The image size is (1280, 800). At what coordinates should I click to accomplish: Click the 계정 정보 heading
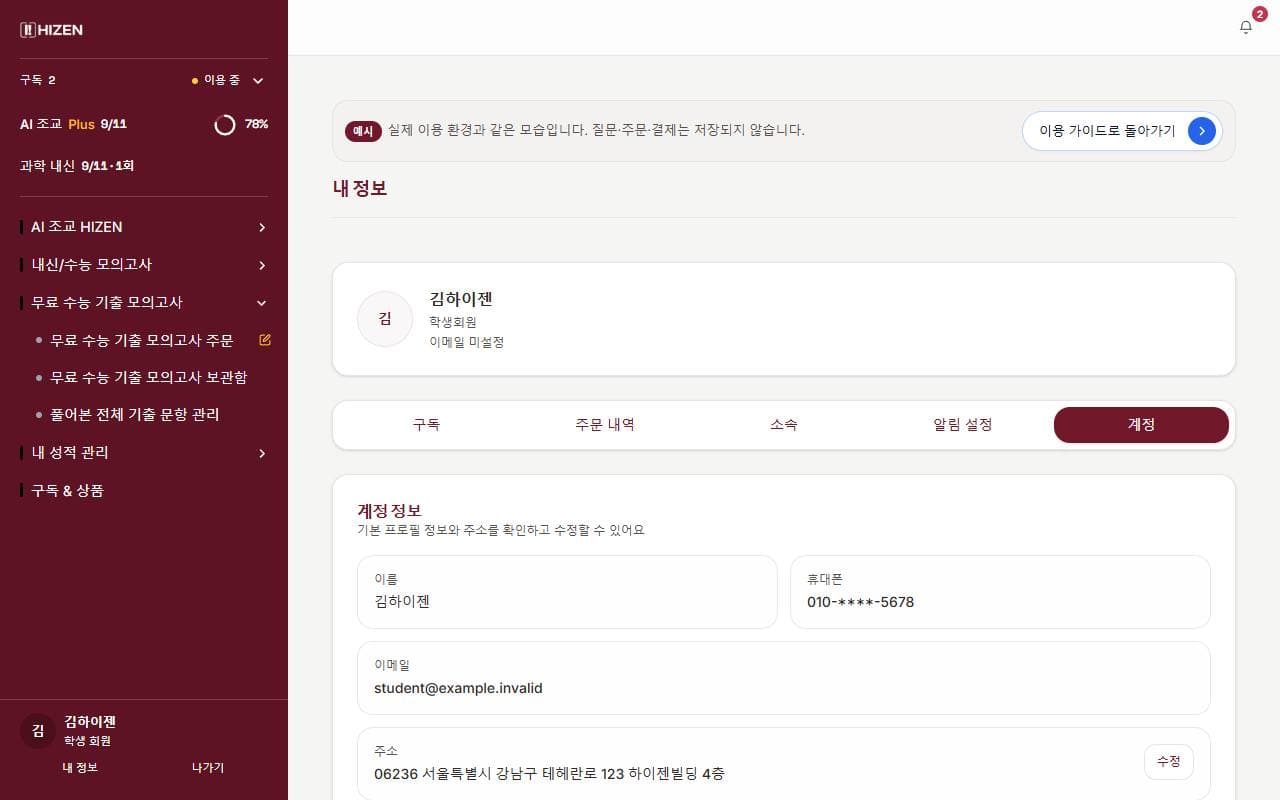click(390, 510)
